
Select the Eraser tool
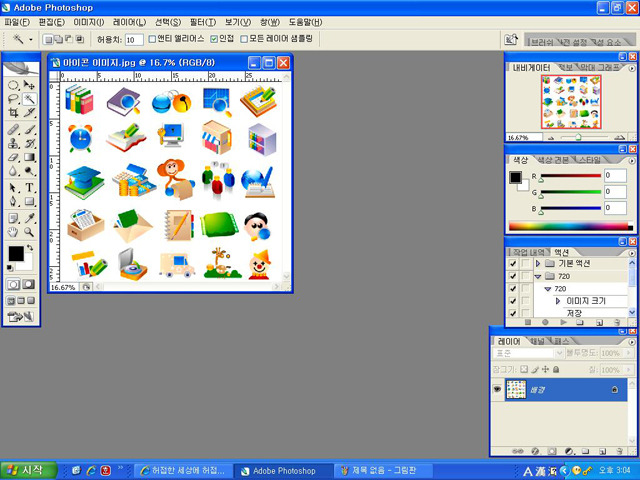(13, 157)
